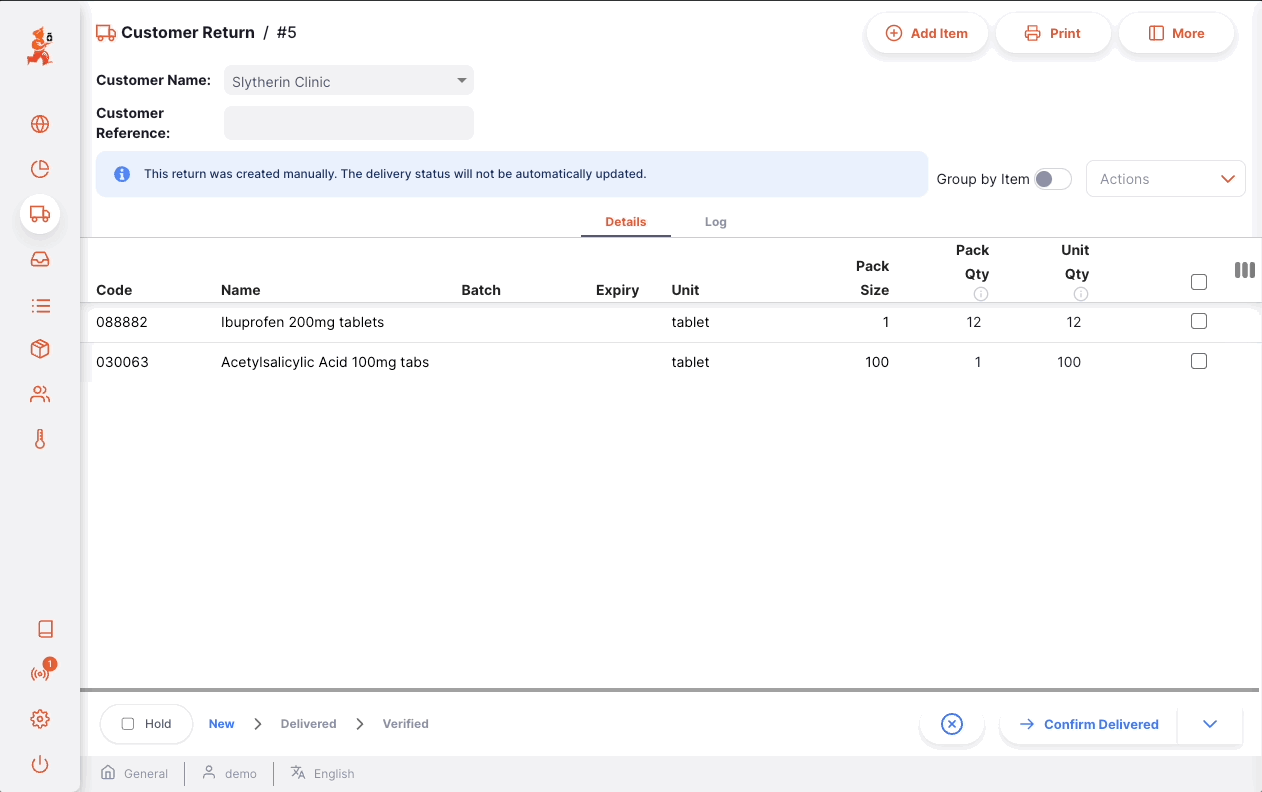Image resolution: width=1262 pixels, height=792 pixels.
Task: Switch to the Details tab
Action: [626, 222]
